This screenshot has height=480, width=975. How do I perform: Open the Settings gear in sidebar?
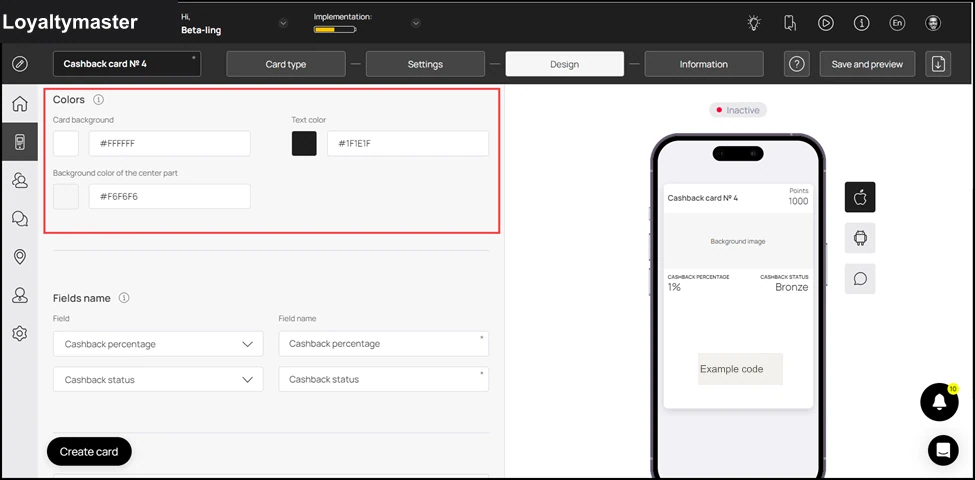coord(20,334)
